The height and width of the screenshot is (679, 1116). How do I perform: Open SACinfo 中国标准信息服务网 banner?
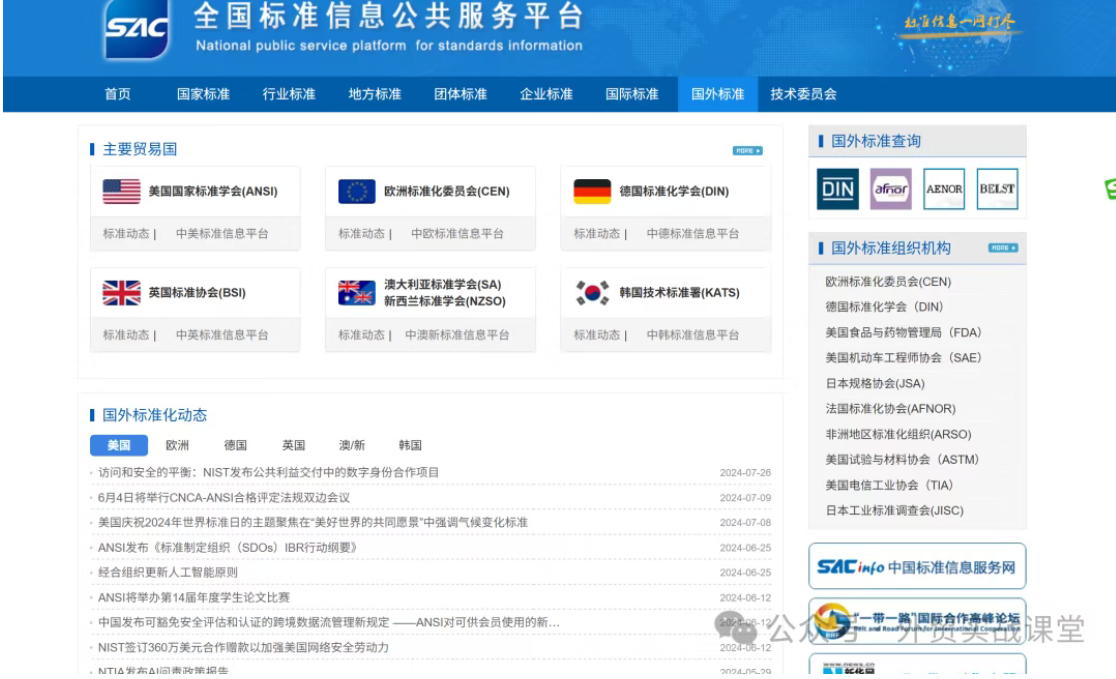(916, 567)
